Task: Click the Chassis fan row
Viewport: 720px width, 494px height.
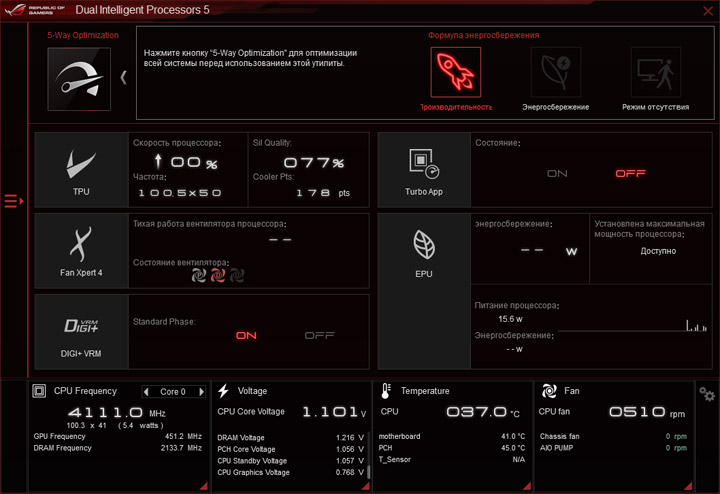Action: click(x=613, y=437)
